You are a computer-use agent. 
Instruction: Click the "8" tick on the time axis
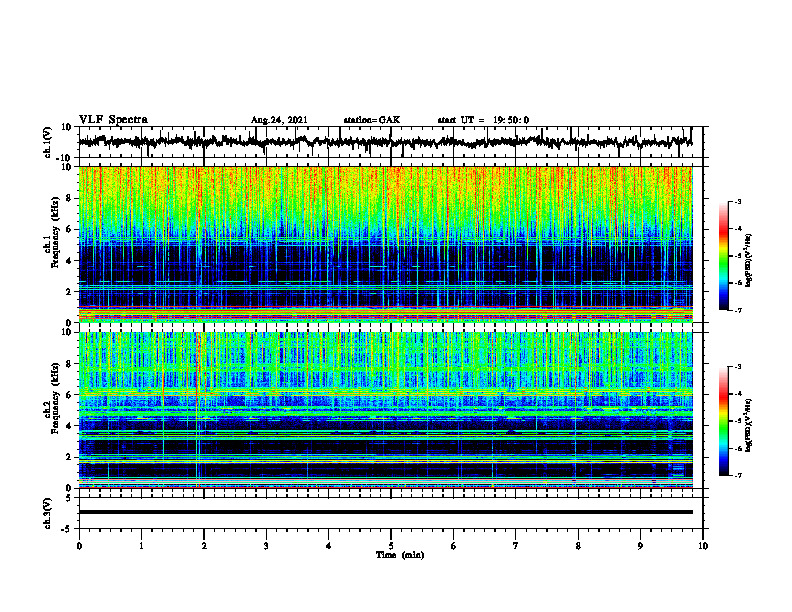tap(578, 546)
